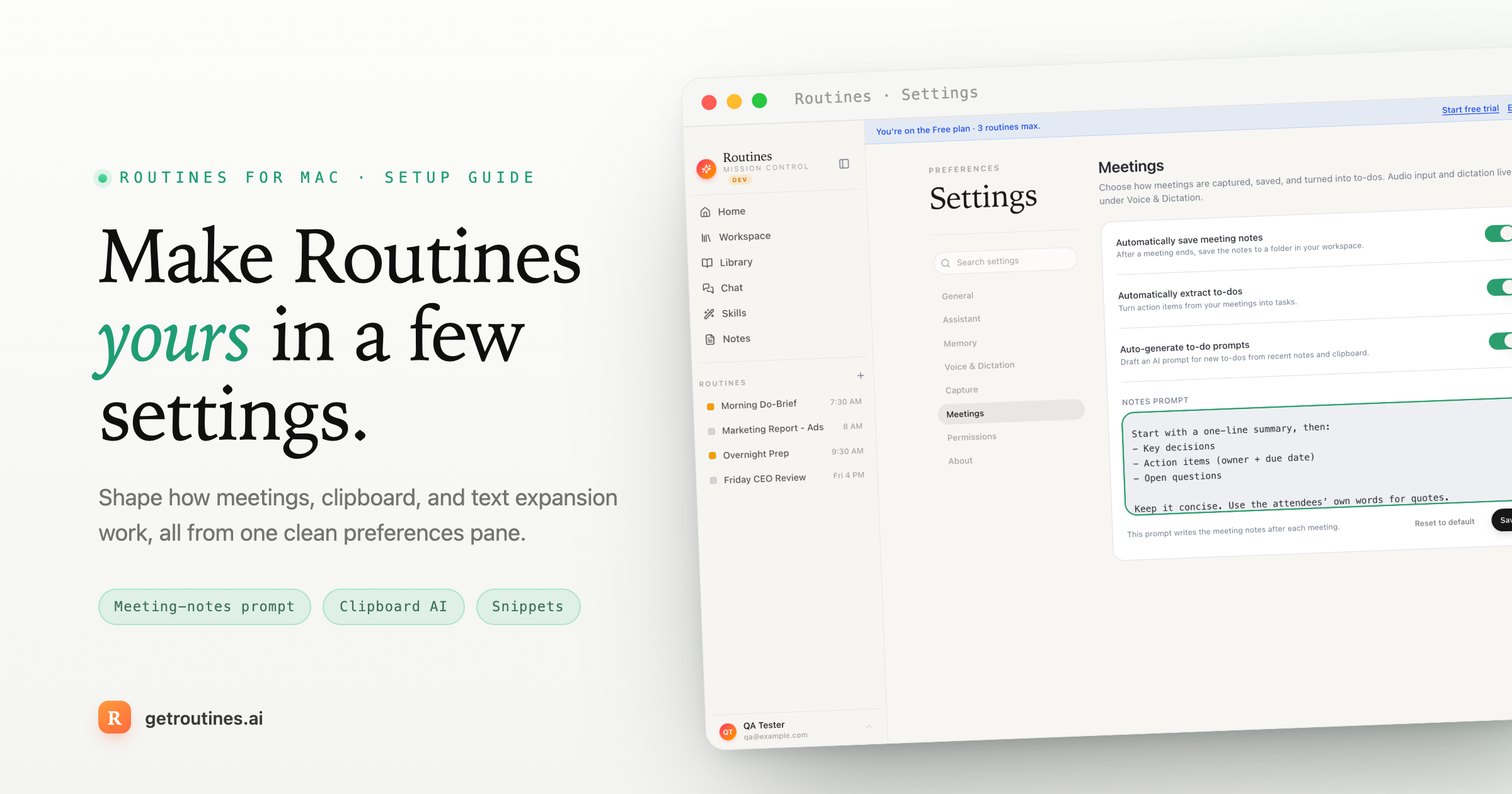Add a new routine with plus icon
Image resolution: width=1512 pixels, height=794 pixels.
click(861, 376)
